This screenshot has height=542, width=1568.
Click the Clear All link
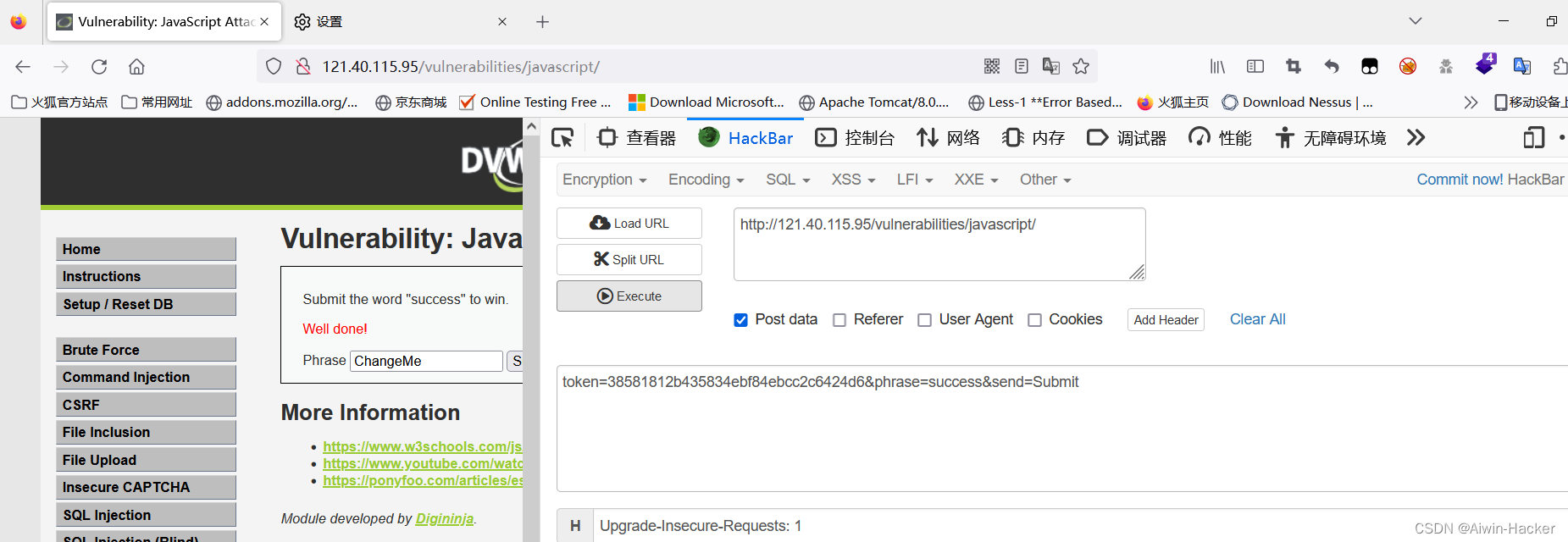point(1257,319)
